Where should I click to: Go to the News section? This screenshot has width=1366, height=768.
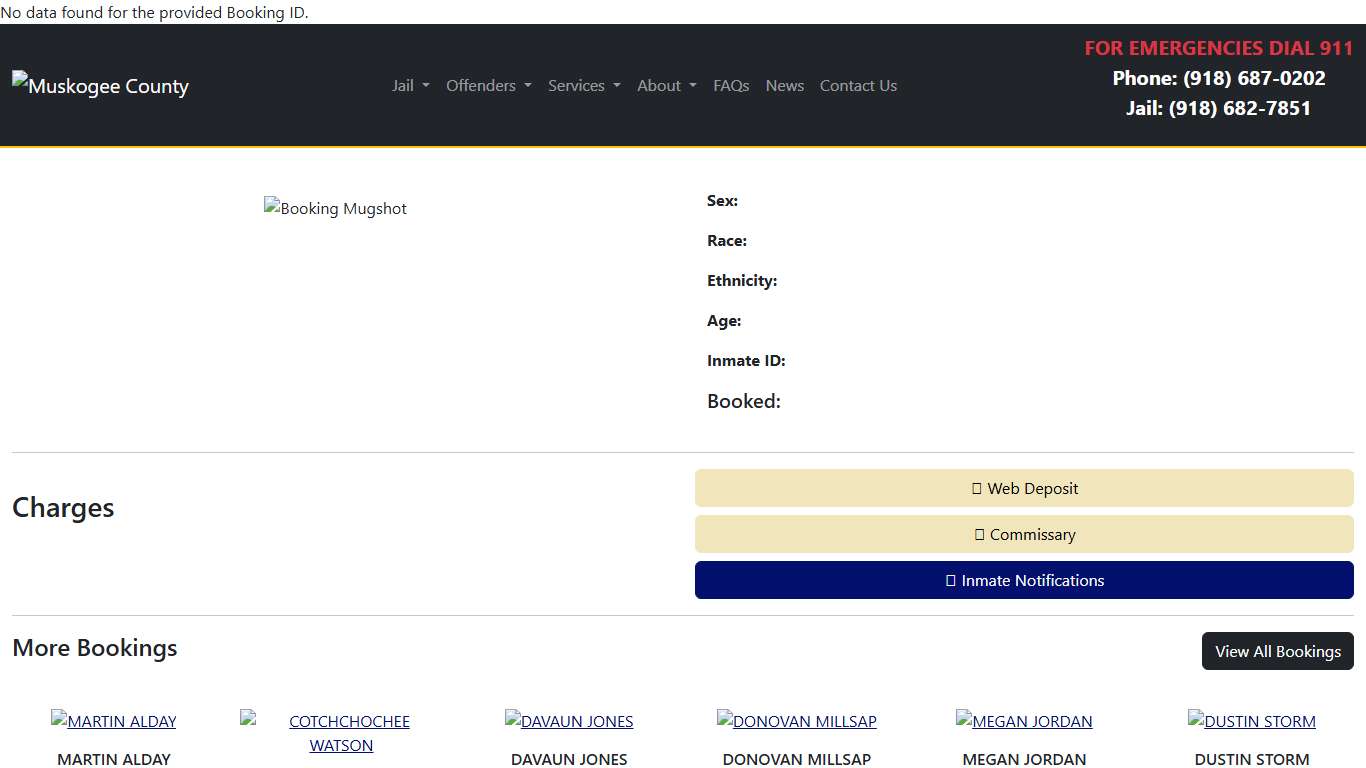tap(784, 85)
